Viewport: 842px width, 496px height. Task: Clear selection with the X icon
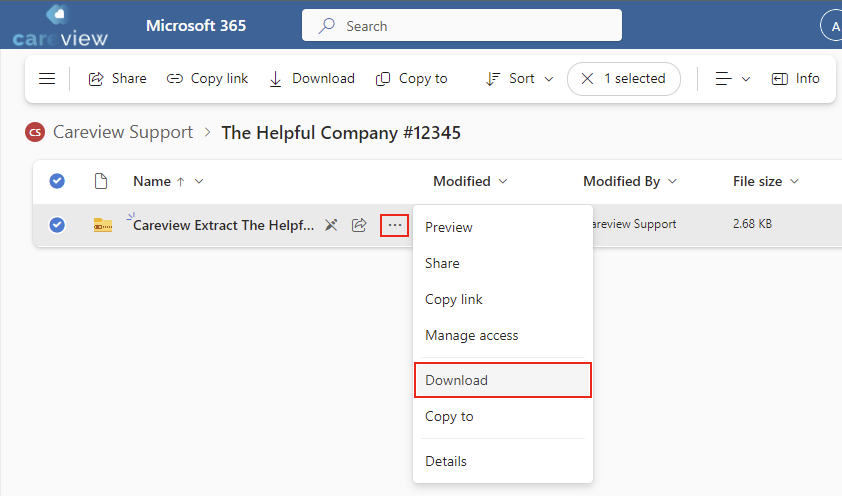[x=587, y=79]
